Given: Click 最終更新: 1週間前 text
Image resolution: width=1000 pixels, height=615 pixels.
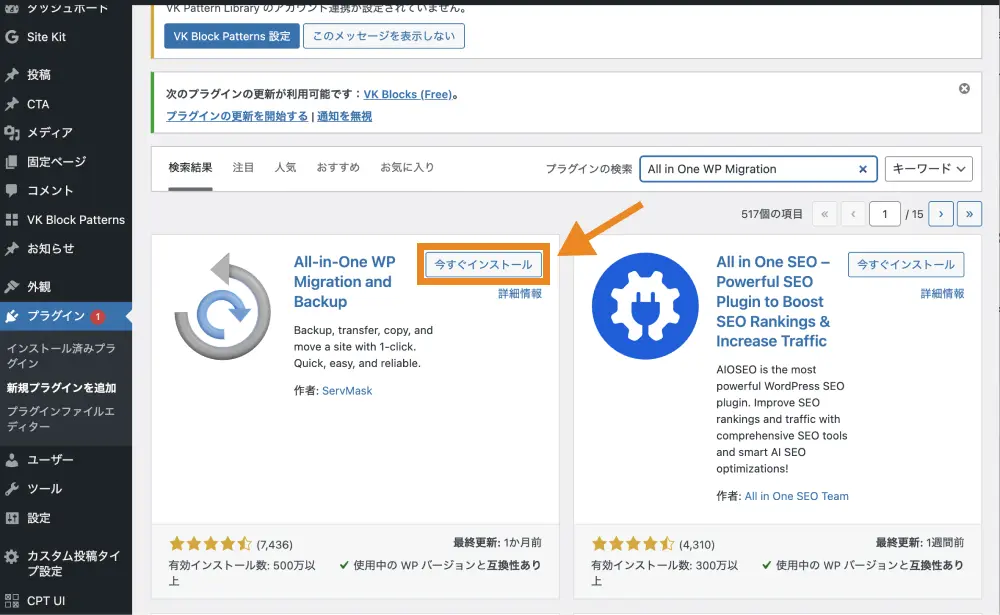Looking at the screenshot, I should click(920, 542).
